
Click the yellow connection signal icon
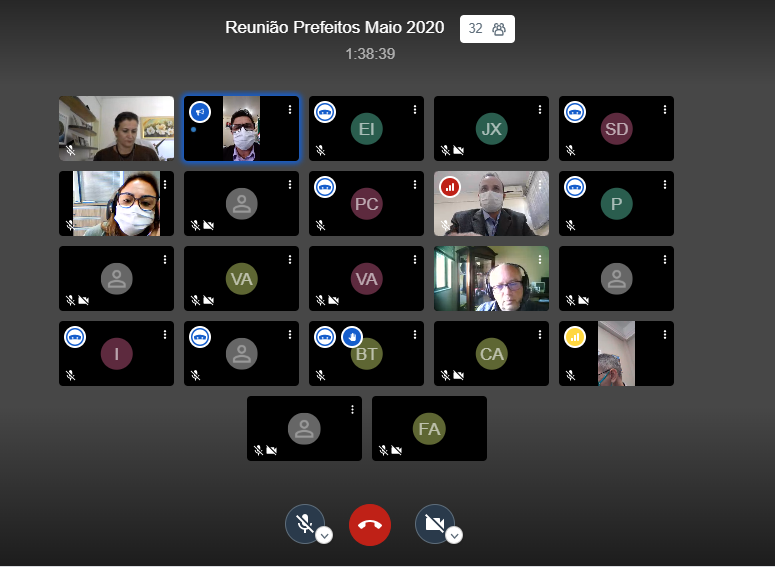575,337
